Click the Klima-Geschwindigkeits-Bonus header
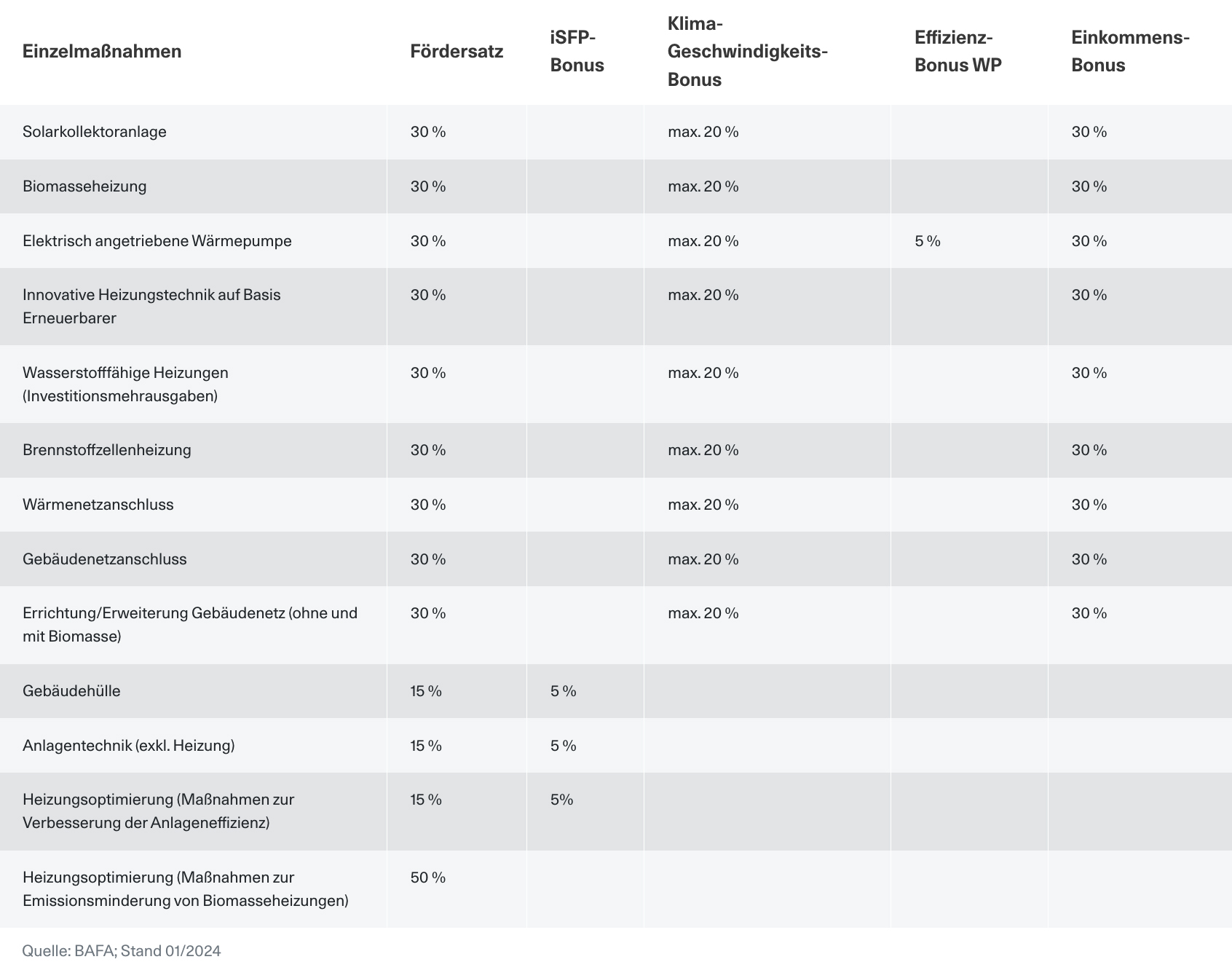 tap(748, 51)
